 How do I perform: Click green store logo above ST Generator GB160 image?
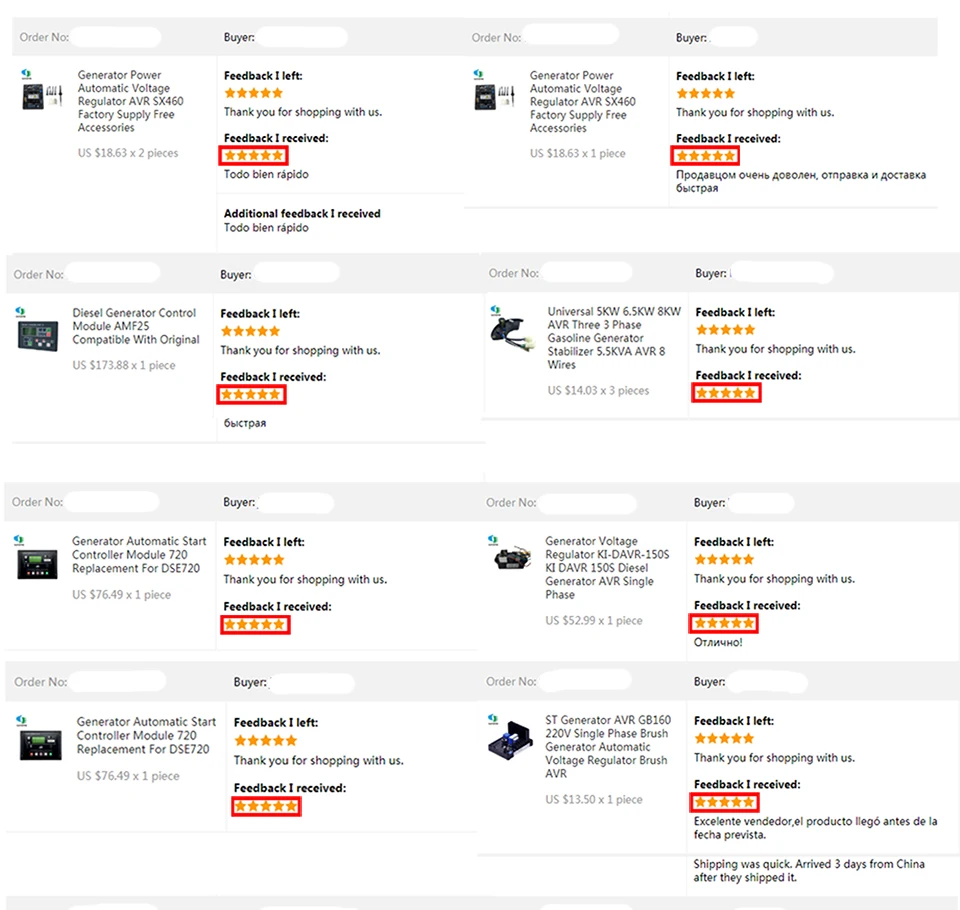(x=493, y=719)
